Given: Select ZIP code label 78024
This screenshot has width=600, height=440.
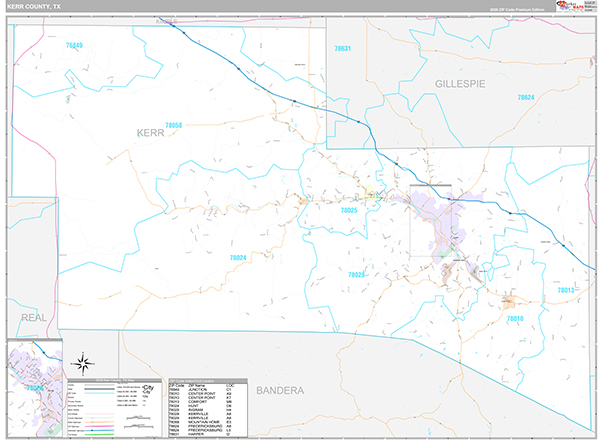Looking at the screenshot, I should 238,257.
